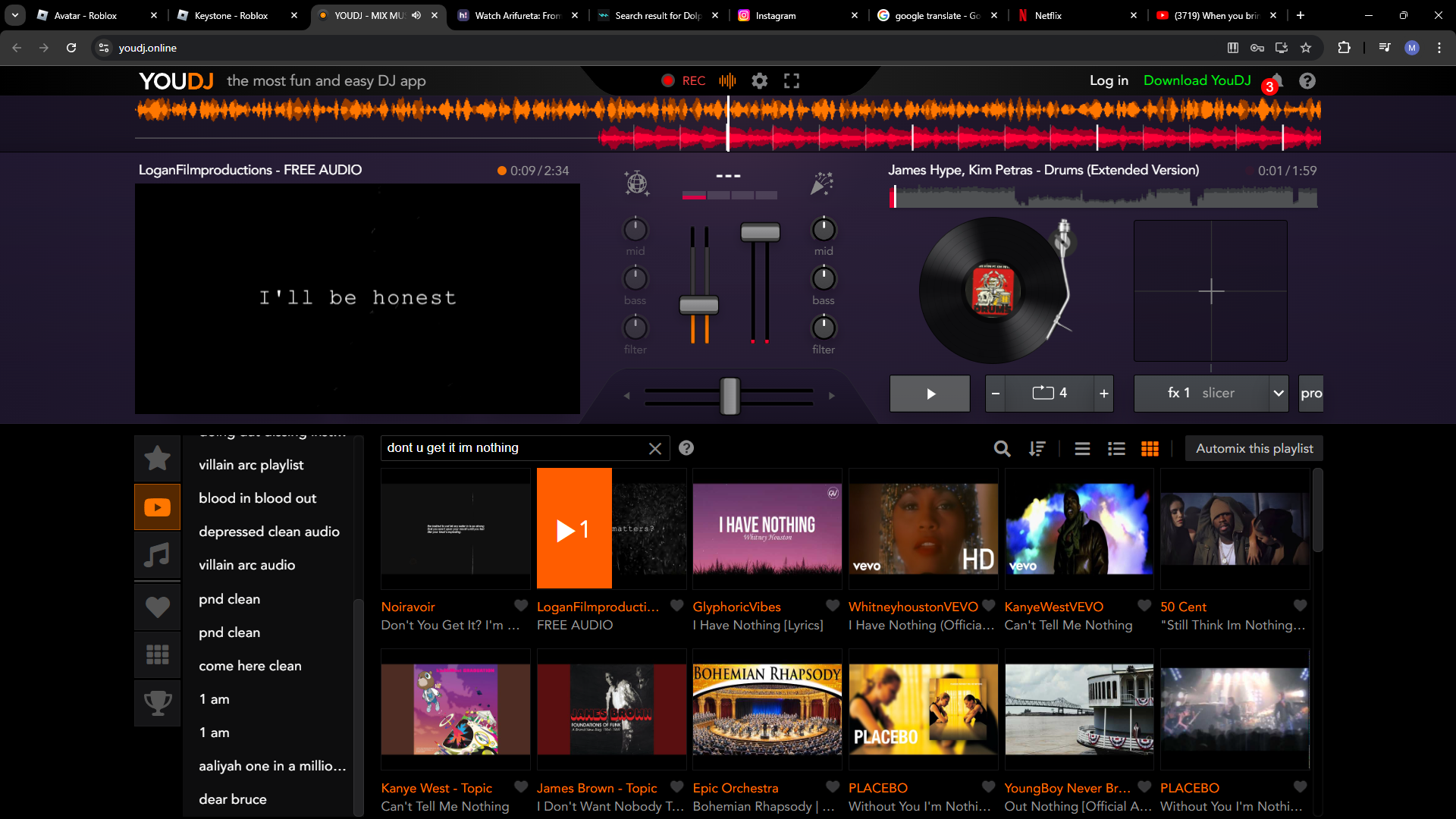Clear the search field text
This screenshot has width=1456, height=819.
(655, 449)
